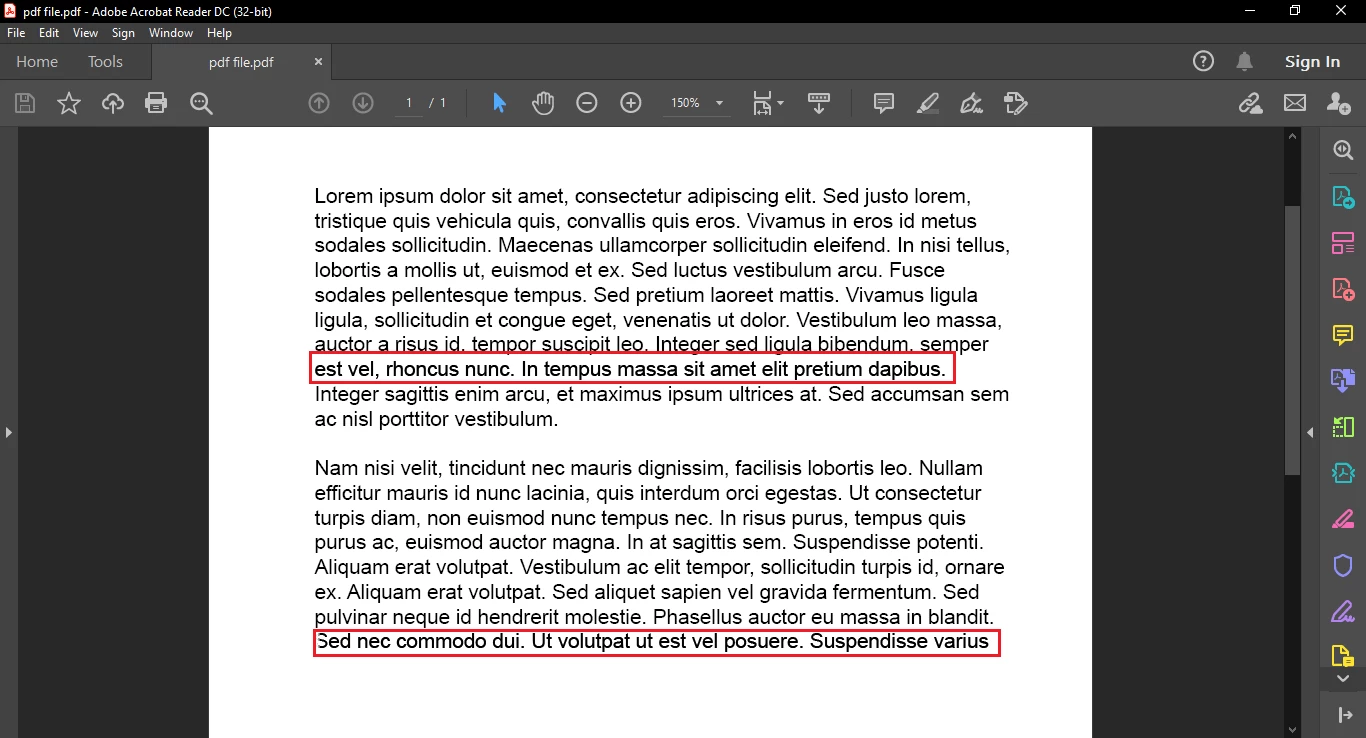Open purple Fill & Sign sidebar tool
The height and width of the screenshot is (738, 1366).
(x=1342, y=611)
